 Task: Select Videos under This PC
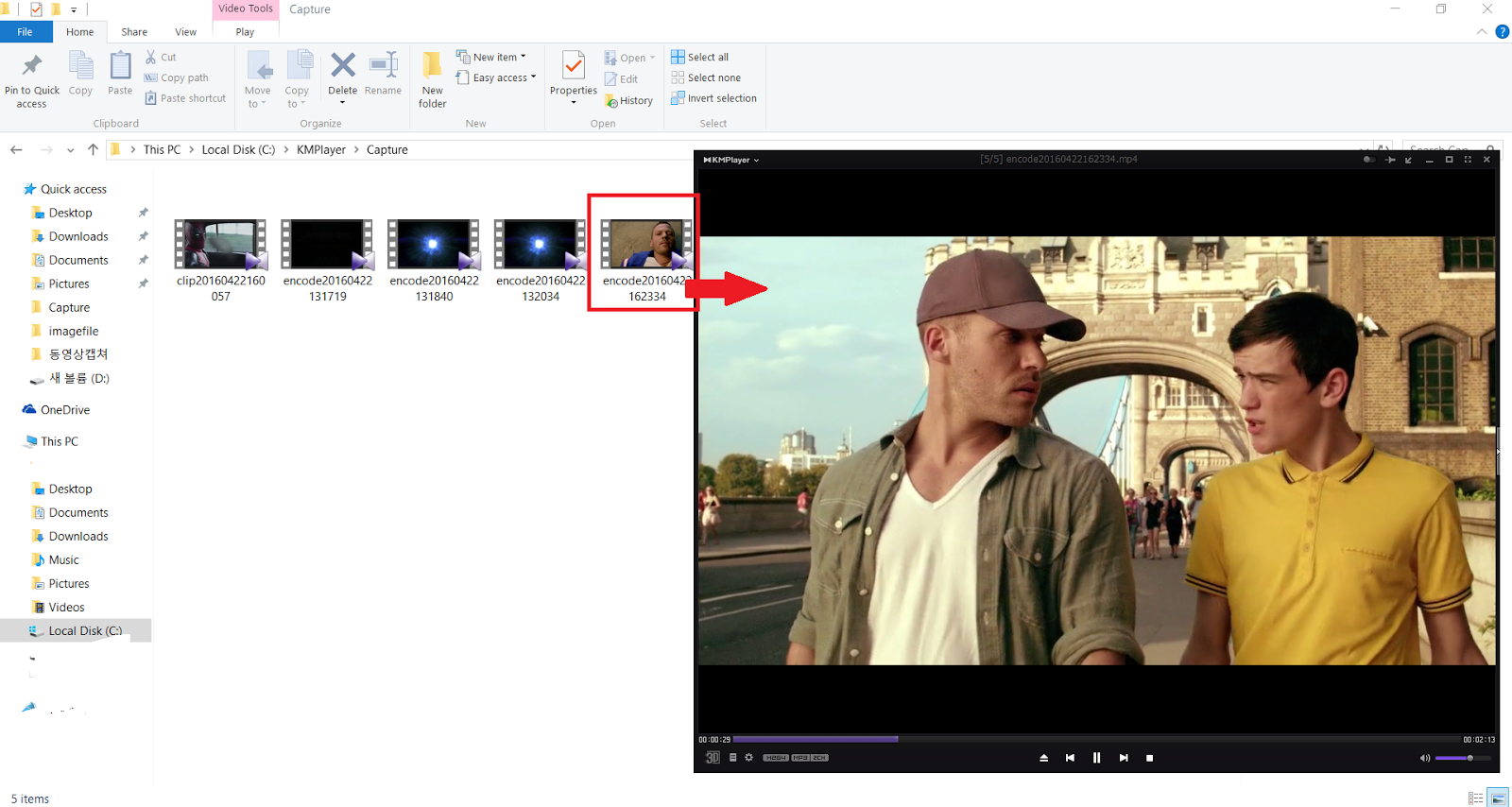[x=66, y=607]
